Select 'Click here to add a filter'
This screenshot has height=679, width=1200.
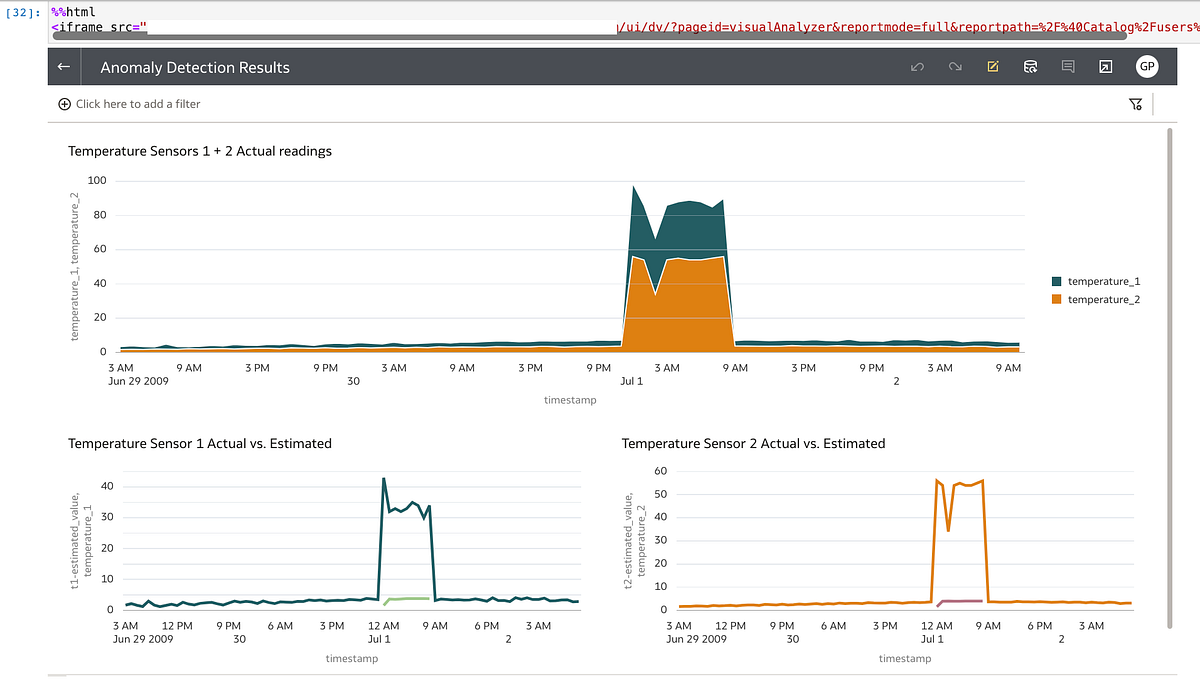pos(135,103)
